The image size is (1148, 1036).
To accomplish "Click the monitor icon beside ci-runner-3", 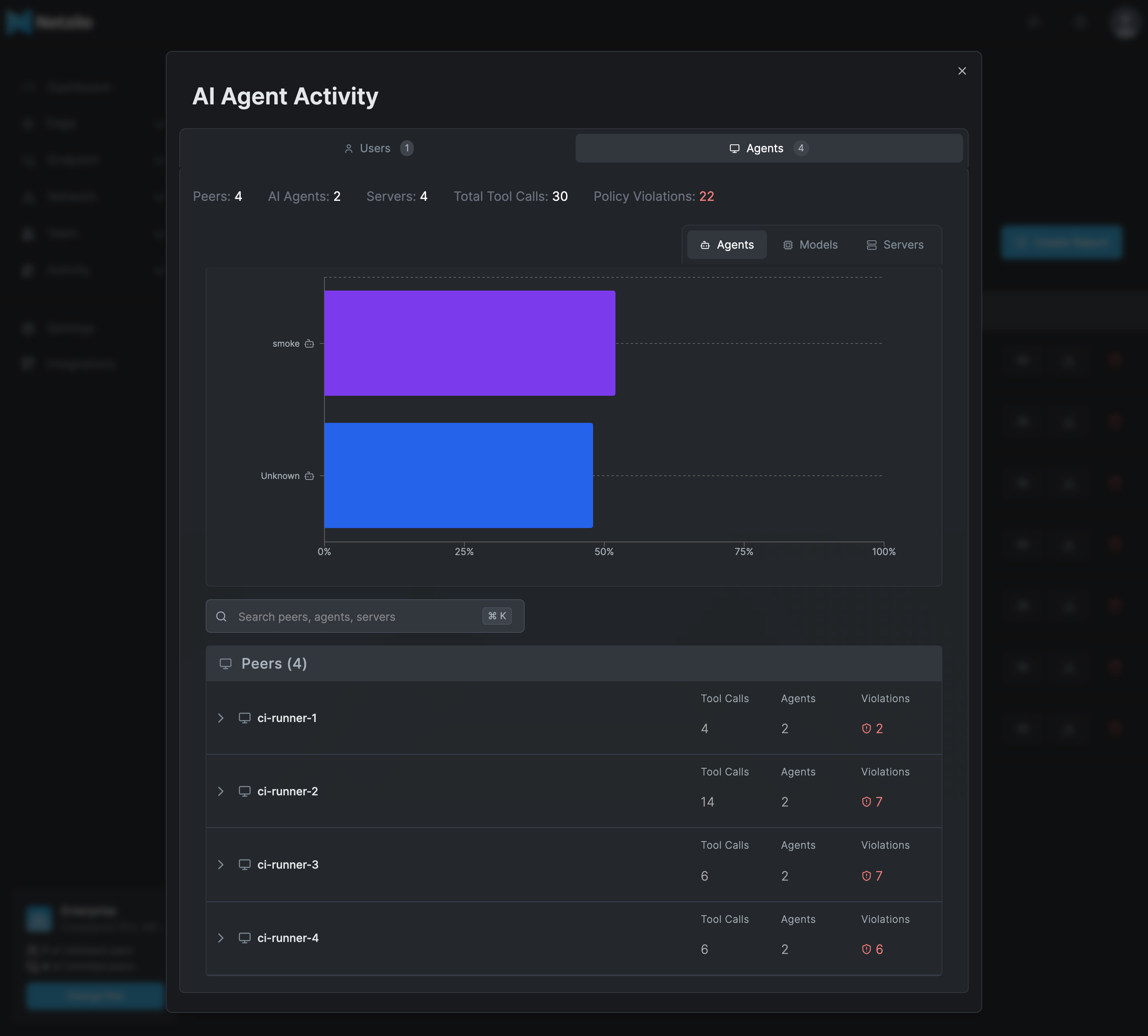I will 245,865.
